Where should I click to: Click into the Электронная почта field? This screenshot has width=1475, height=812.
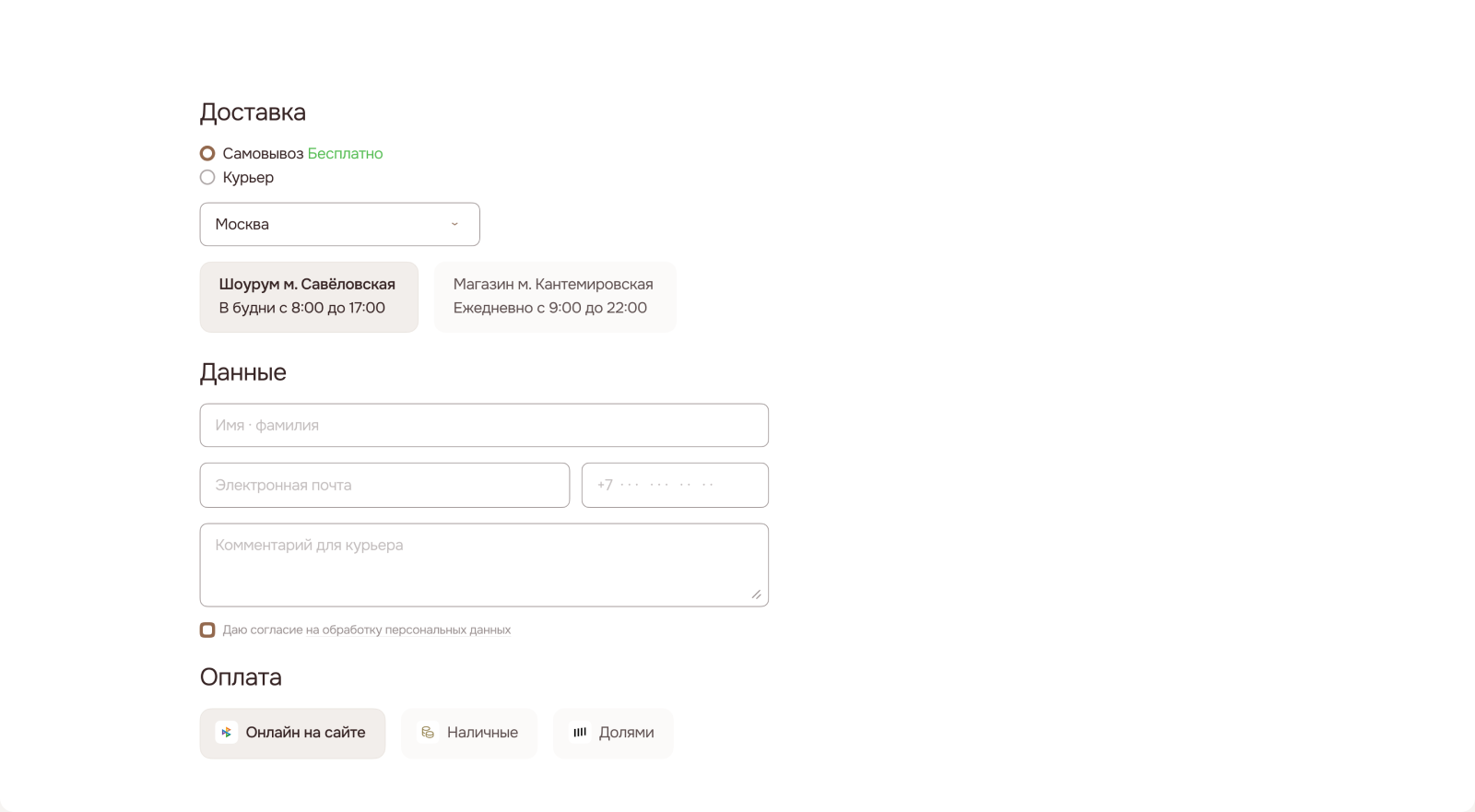(384, 485)
